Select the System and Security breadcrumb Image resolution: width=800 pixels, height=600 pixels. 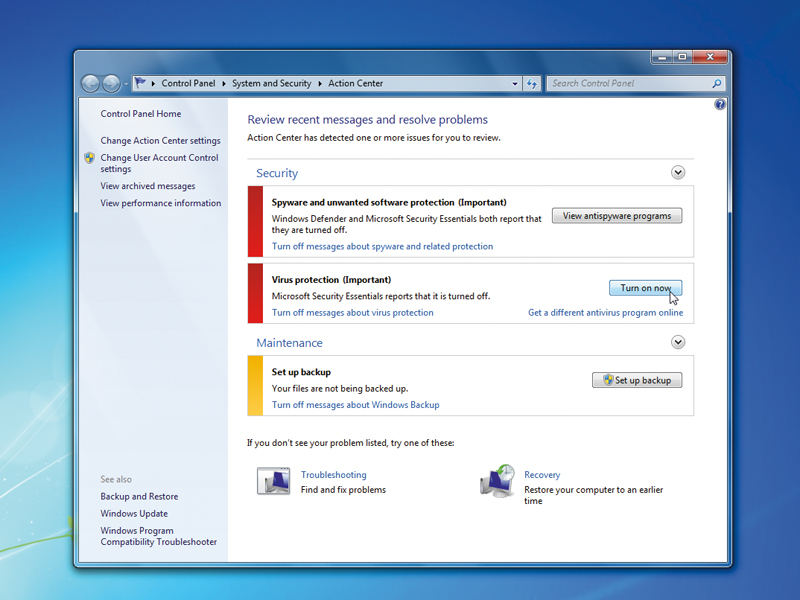pos(271,83)
